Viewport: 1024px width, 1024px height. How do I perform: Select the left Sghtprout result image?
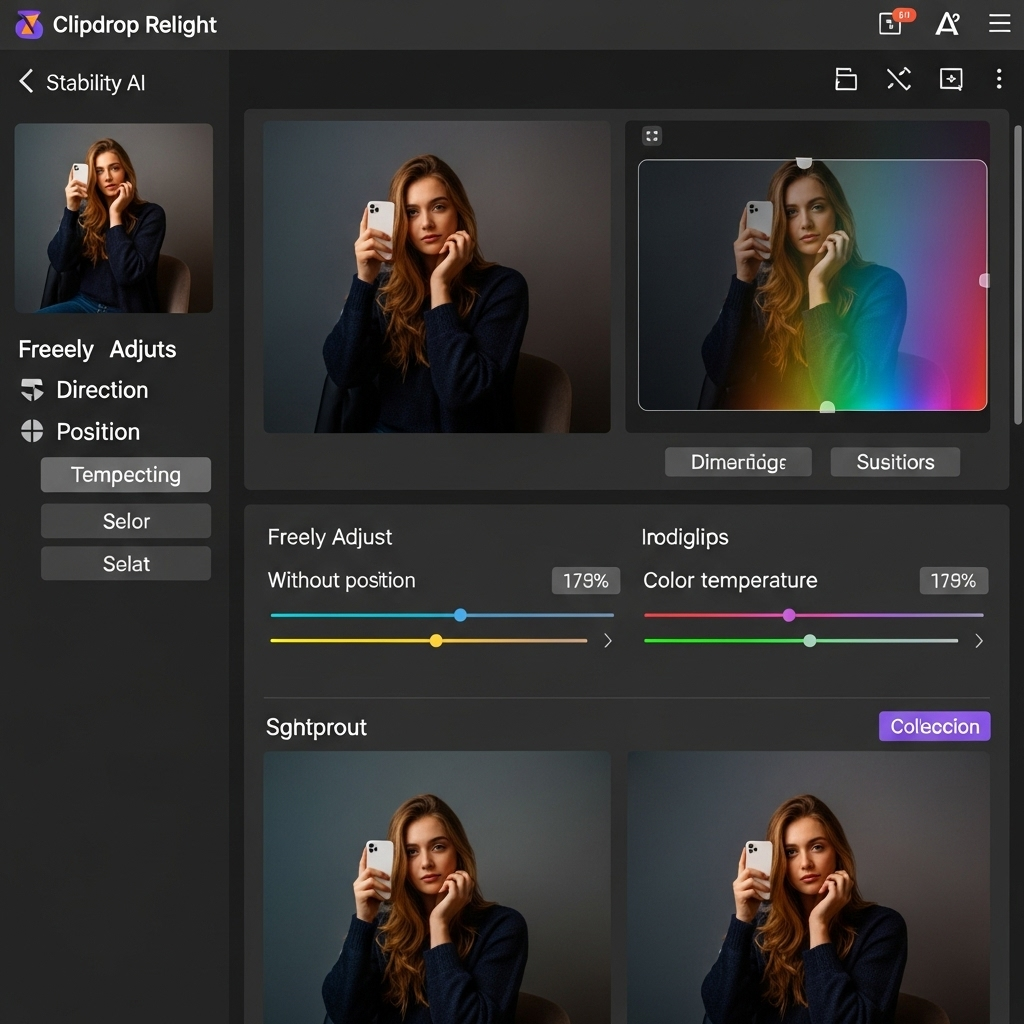coord(437,888)
